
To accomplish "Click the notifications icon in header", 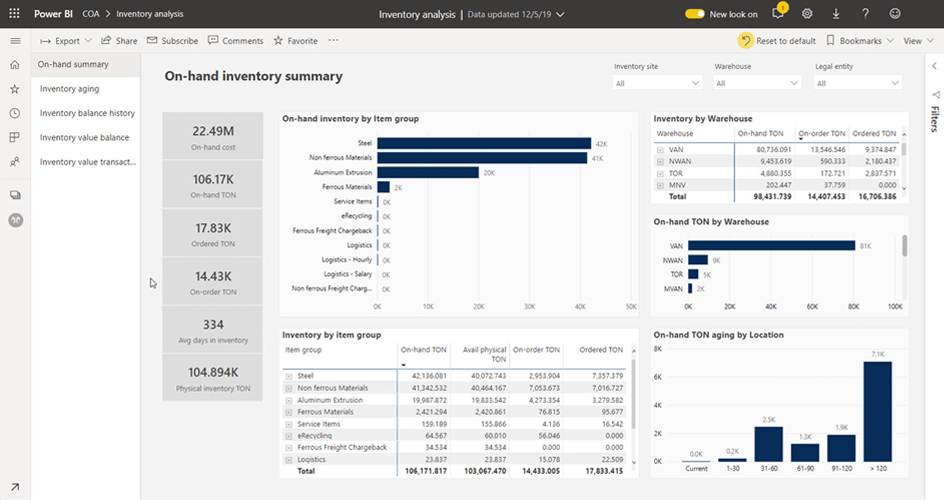I will (x=778, y=14).
